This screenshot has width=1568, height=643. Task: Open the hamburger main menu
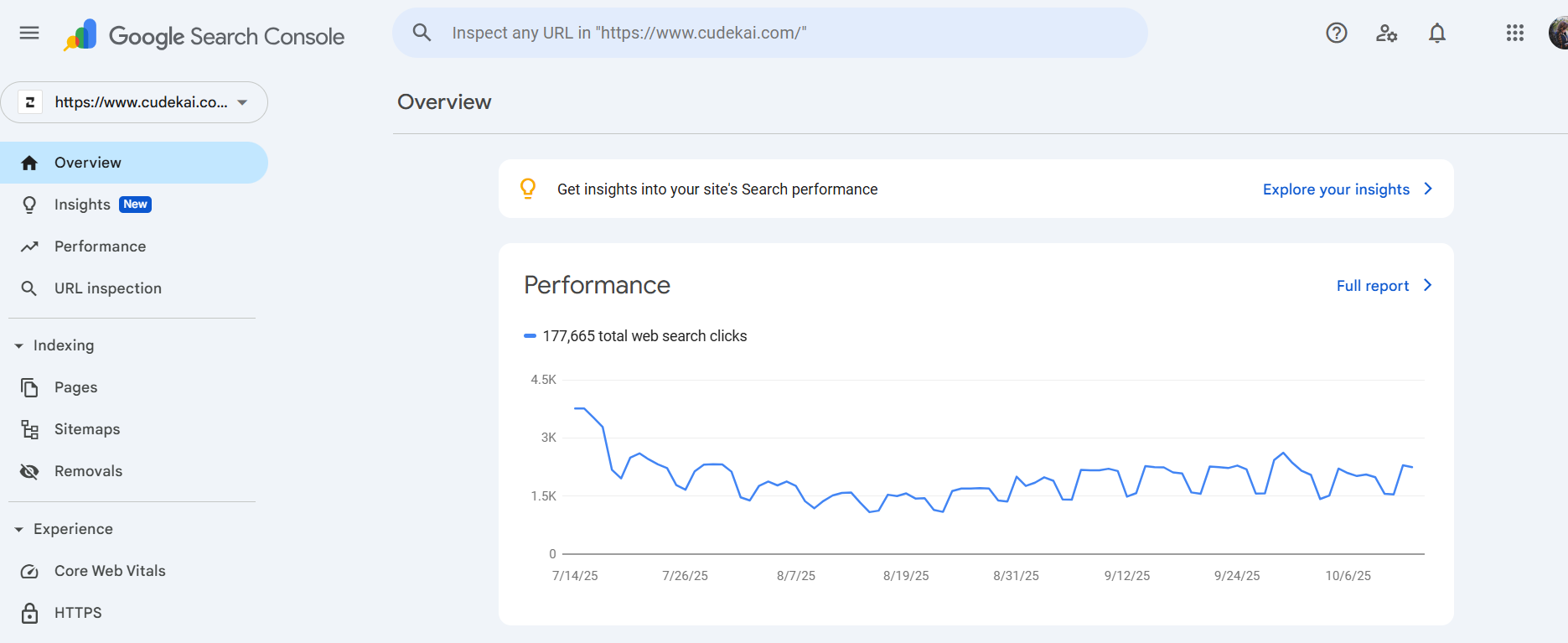(29, 33)
